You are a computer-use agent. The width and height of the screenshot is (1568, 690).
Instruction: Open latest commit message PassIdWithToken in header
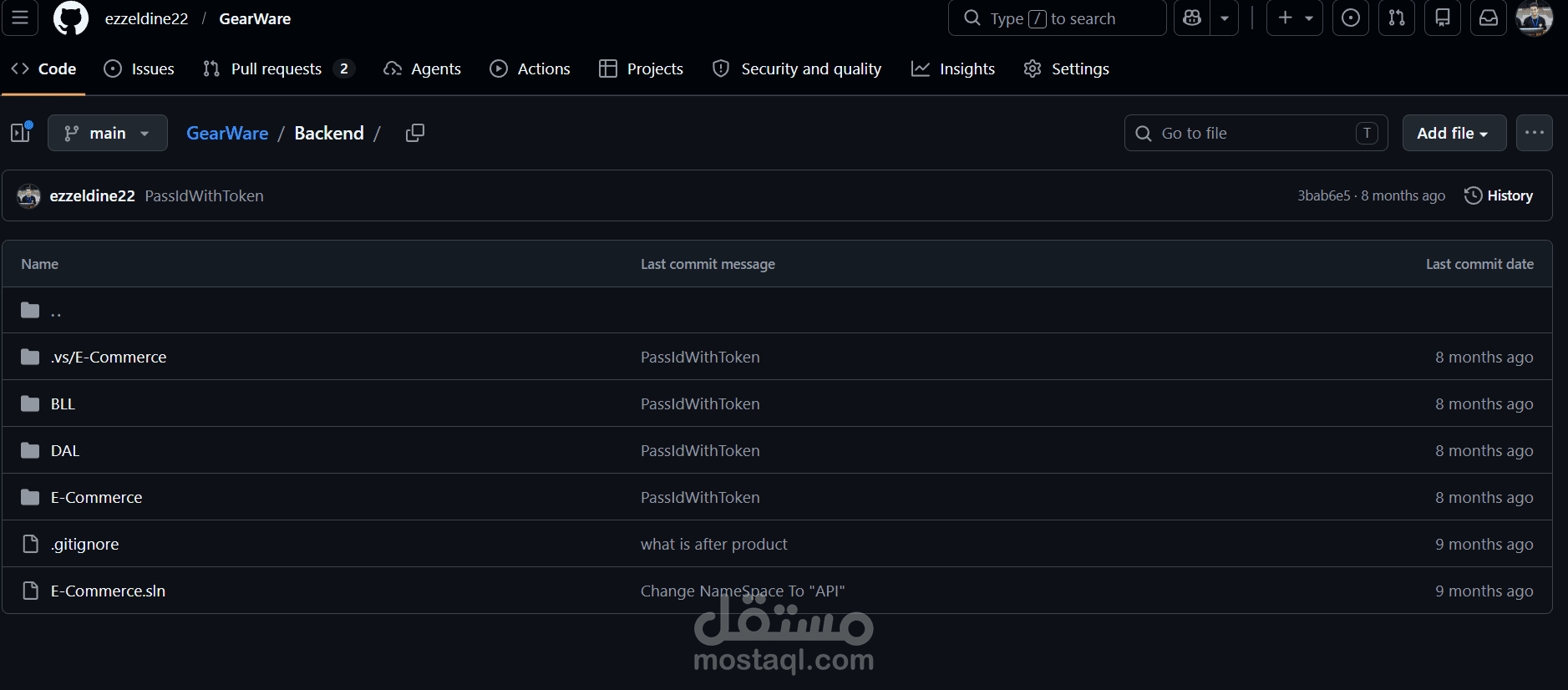pyautogui.click(x=204, y=195)
